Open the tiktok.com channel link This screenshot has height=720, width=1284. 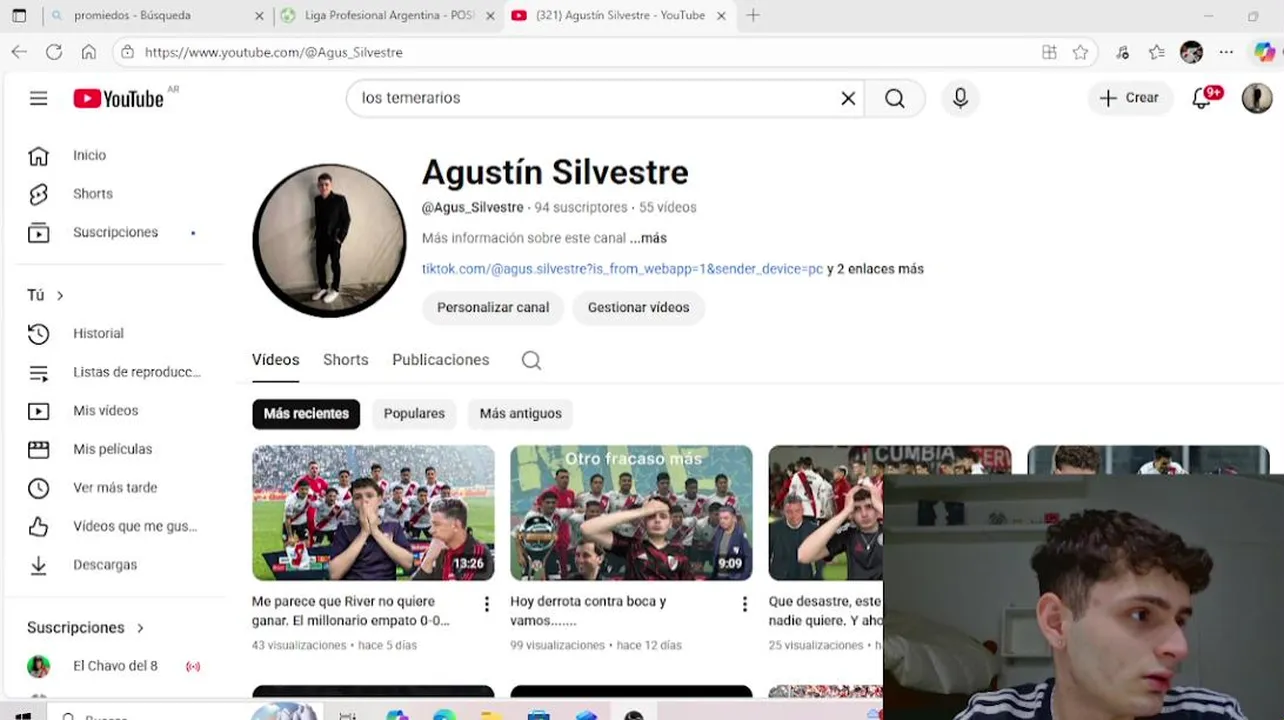[622, 269]
